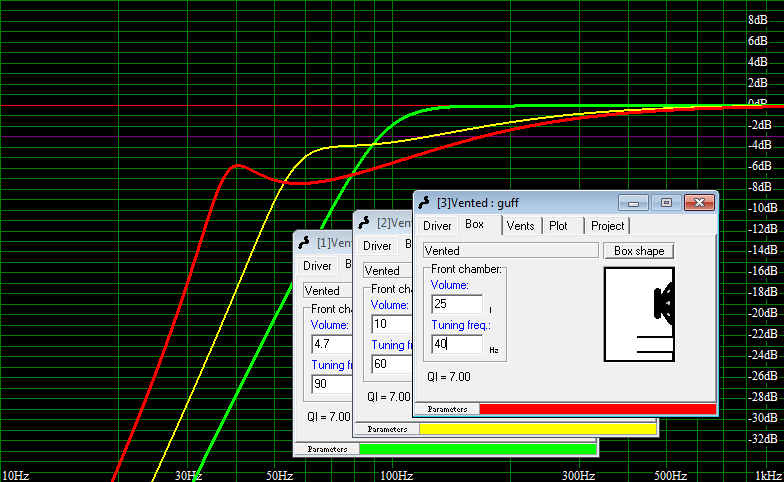Click the Vented field in window [2]

[388, 270]
